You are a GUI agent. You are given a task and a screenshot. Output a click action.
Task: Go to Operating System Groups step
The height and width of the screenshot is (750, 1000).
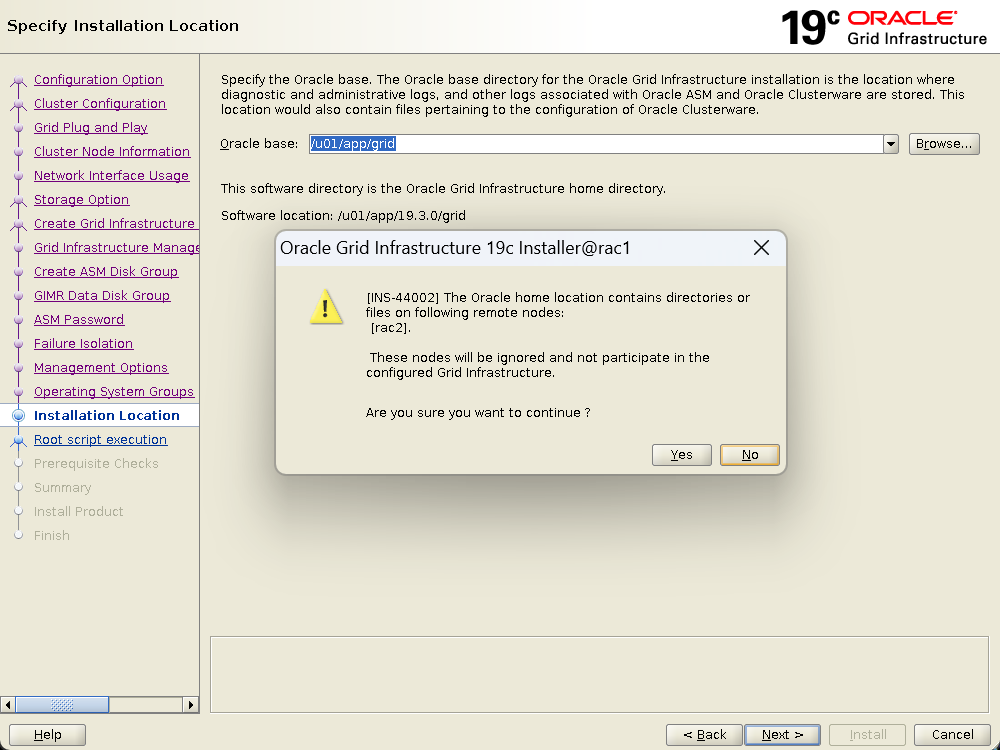(114, 392)
